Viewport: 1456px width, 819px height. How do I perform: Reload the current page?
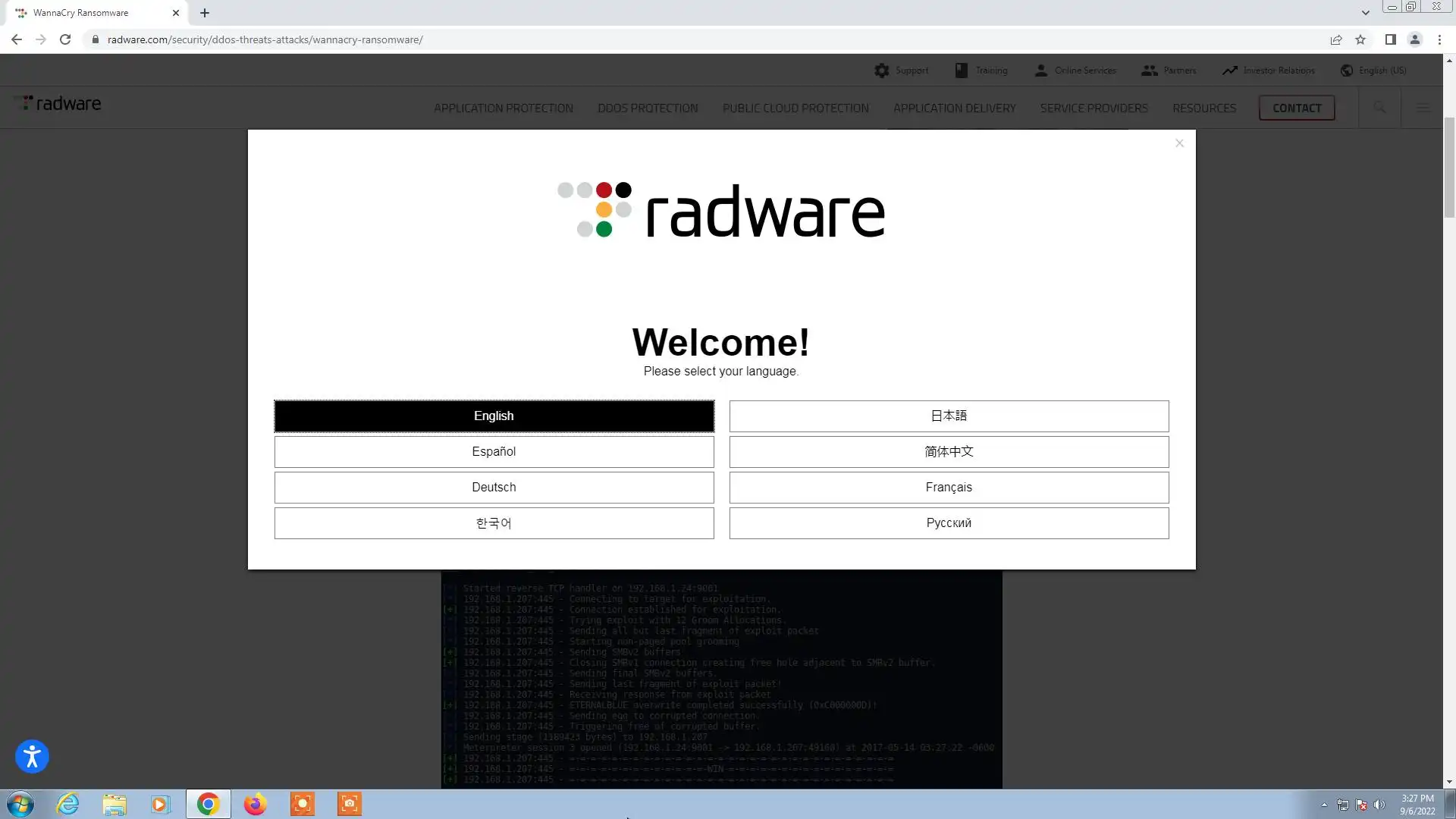(65, 39)
